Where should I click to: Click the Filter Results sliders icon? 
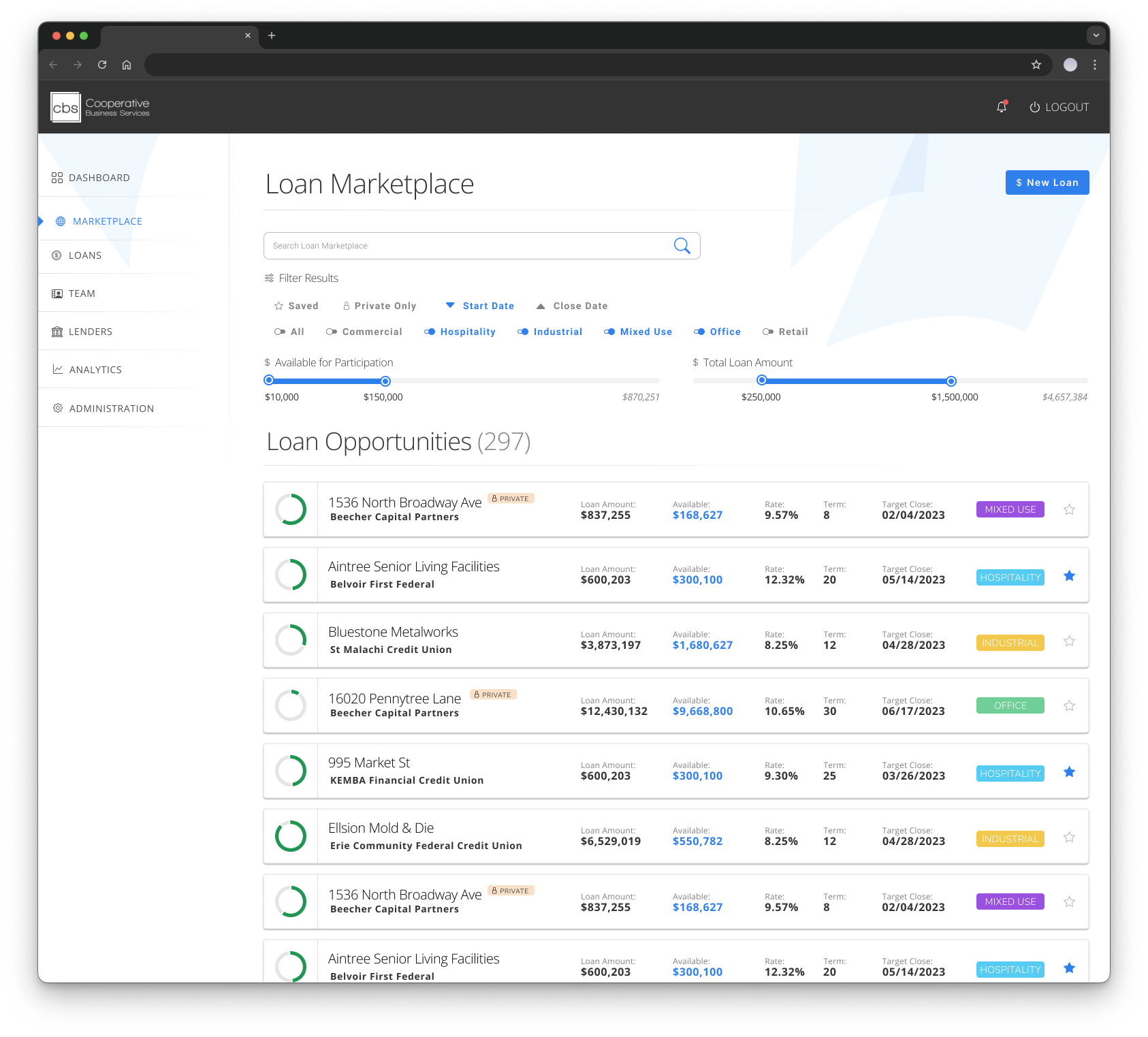[269, 278]
